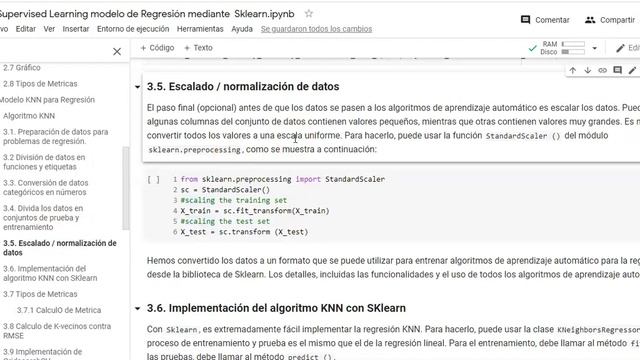Close the table of contents panel
The image size is (640, 360).
coord(117,51)
